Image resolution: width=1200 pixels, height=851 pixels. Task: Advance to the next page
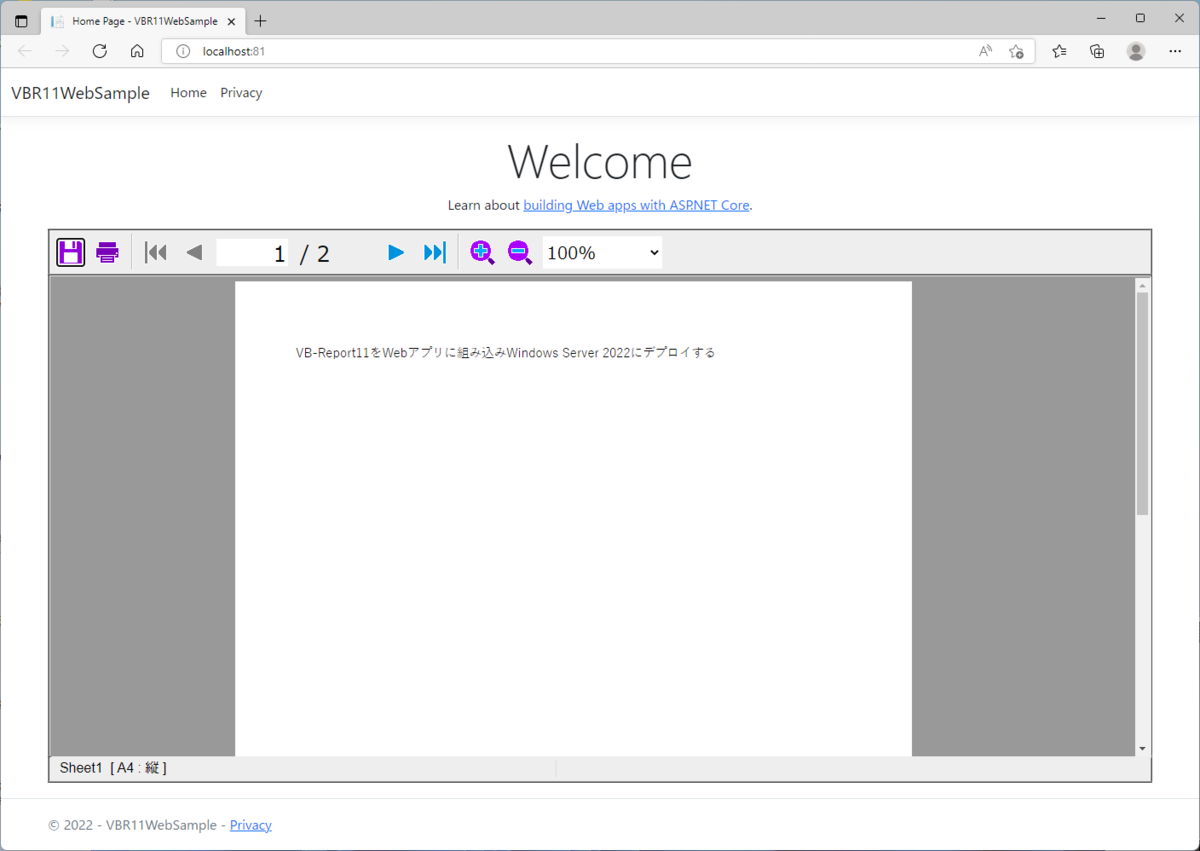point(396,252)
